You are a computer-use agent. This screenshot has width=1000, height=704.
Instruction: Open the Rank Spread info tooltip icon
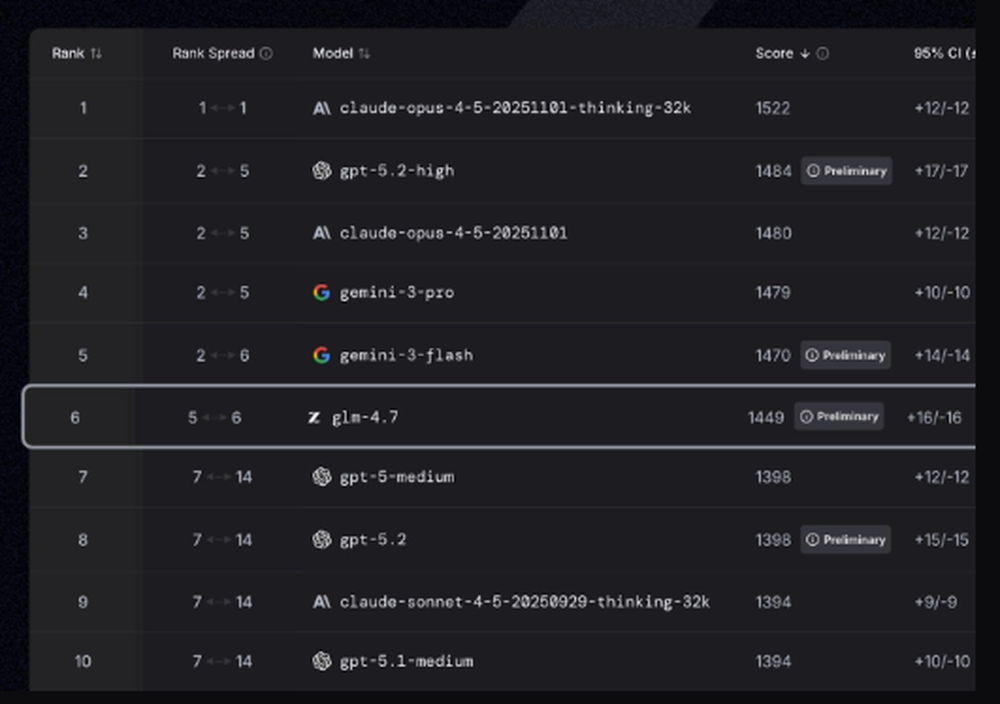264,54
